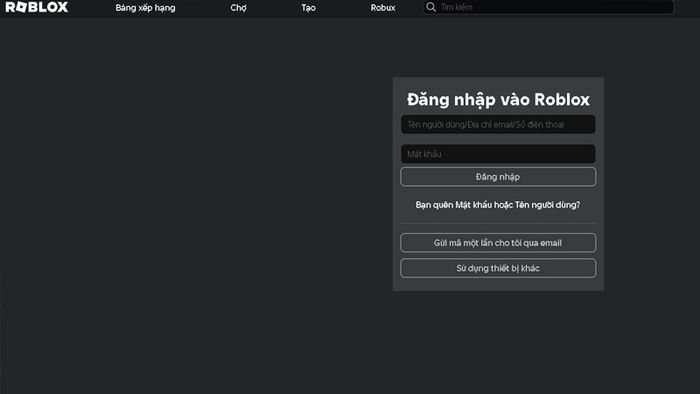Click the Đăng nhập vào Roblox heading

(x=498, y=100)
